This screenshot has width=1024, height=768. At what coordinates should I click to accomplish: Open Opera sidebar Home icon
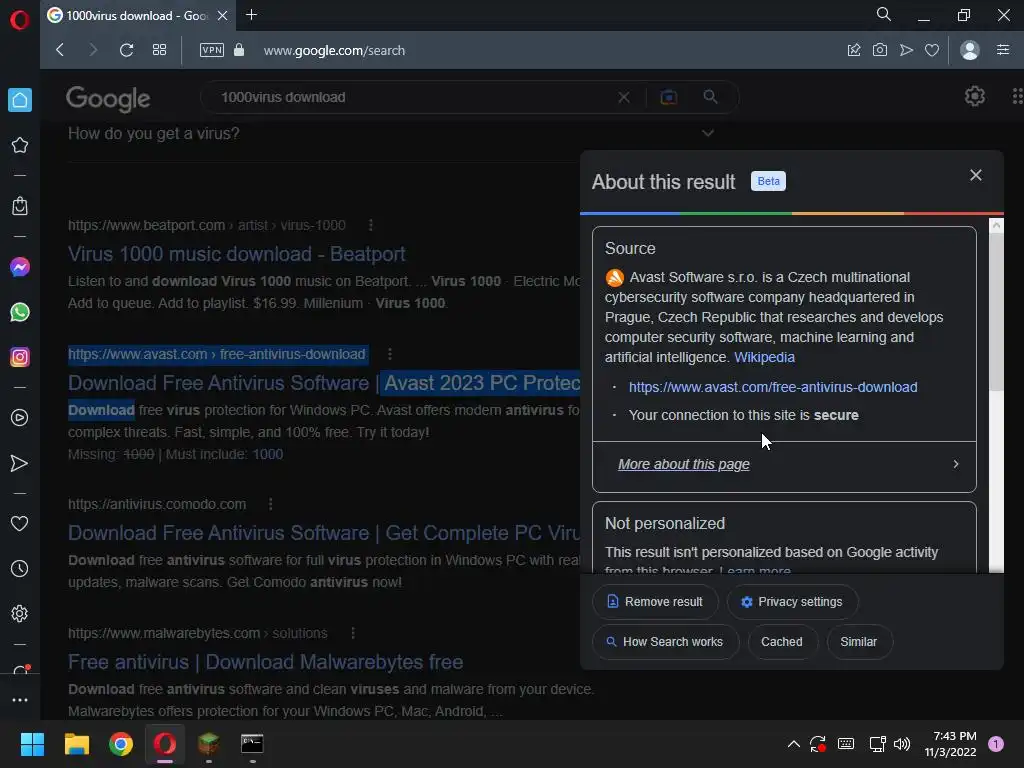point(20,100)
